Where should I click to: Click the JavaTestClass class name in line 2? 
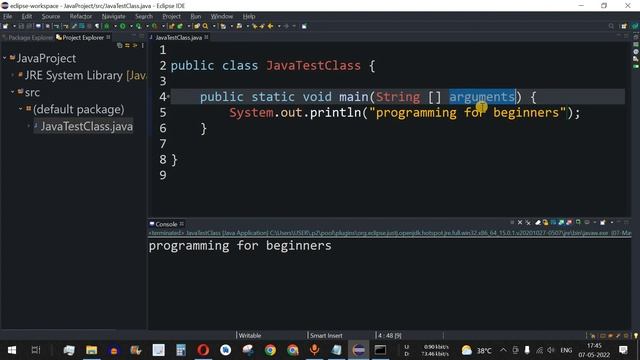point(313,66)
